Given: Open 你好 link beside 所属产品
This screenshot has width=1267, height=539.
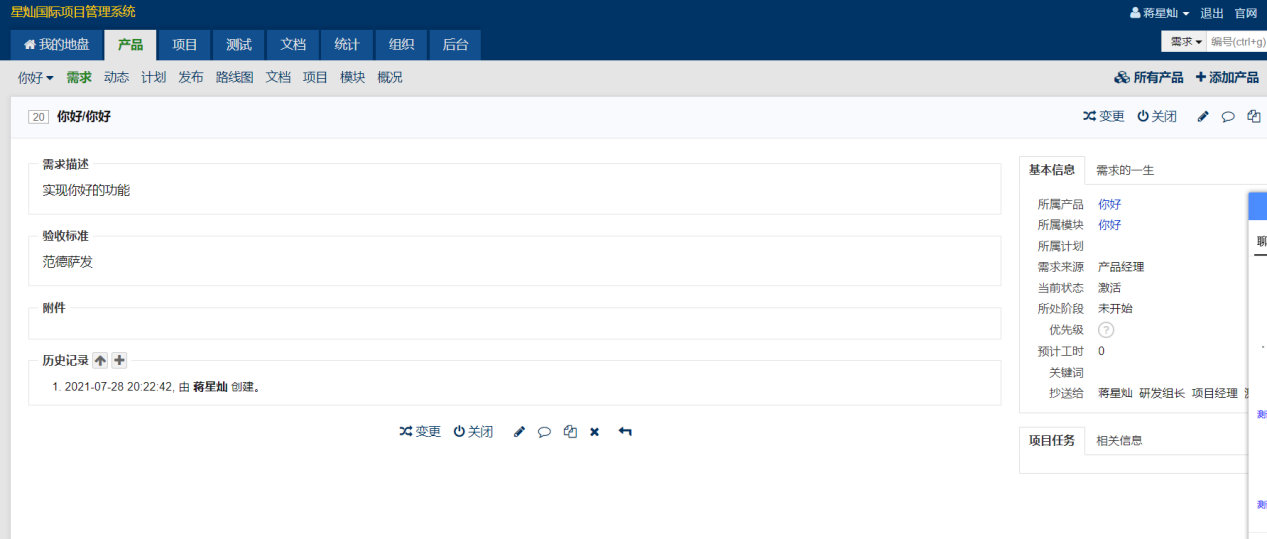Looking at the screenshot, I should point(1109,204).
